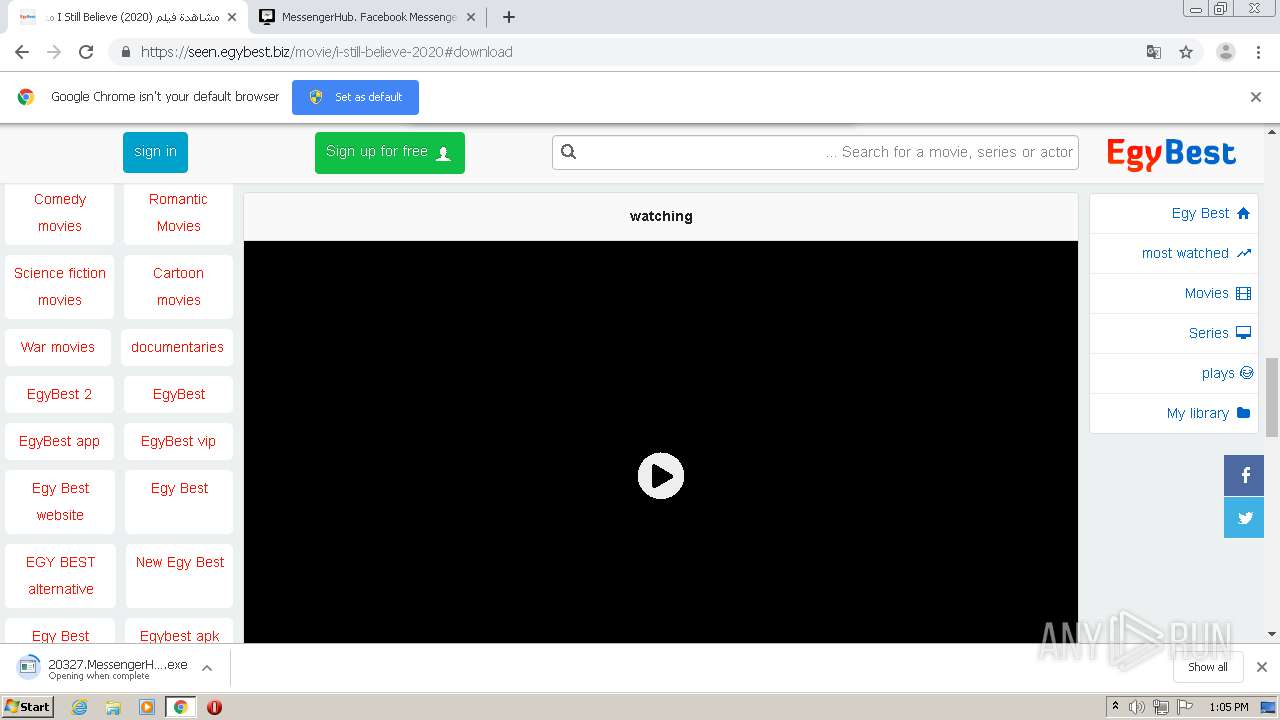Click the page vertical scrollbar thumb
This screenshot has width=1280, height=720.
tap(1272, 397)
